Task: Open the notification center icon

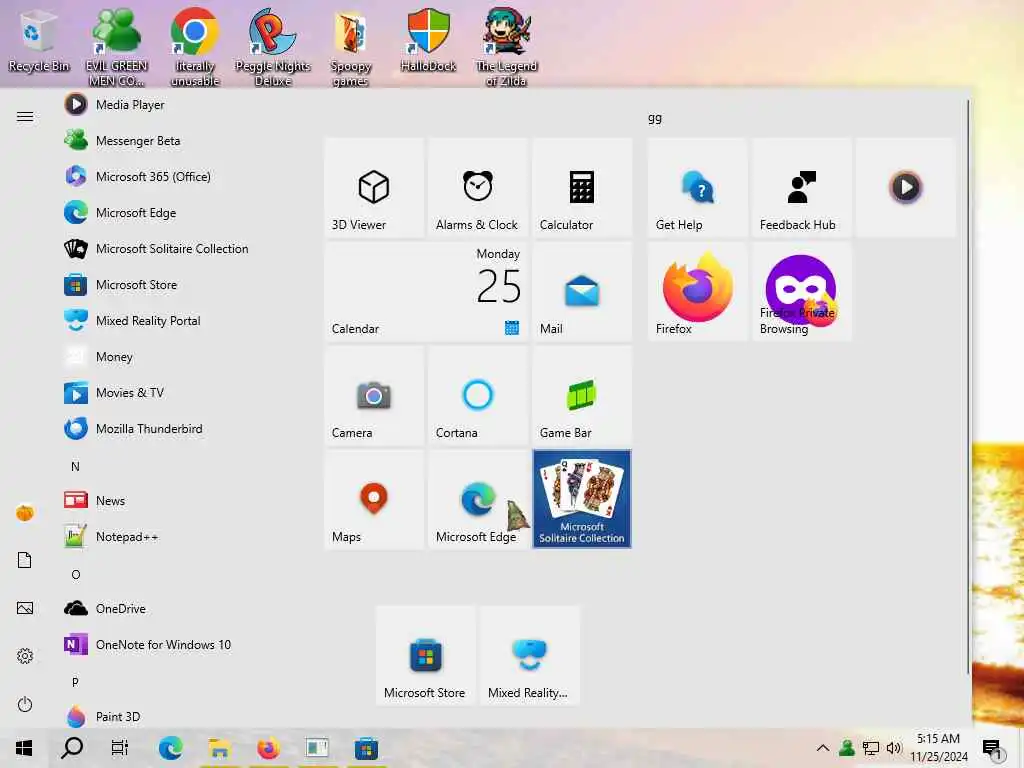Action: (992, 748)
